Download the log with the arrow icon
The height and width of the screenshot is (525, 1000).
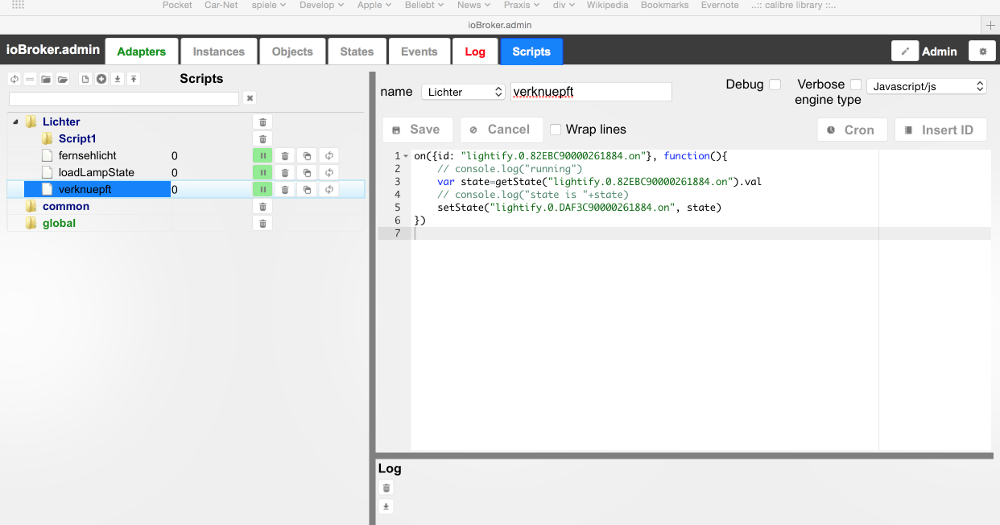click(x=386, y=507)
